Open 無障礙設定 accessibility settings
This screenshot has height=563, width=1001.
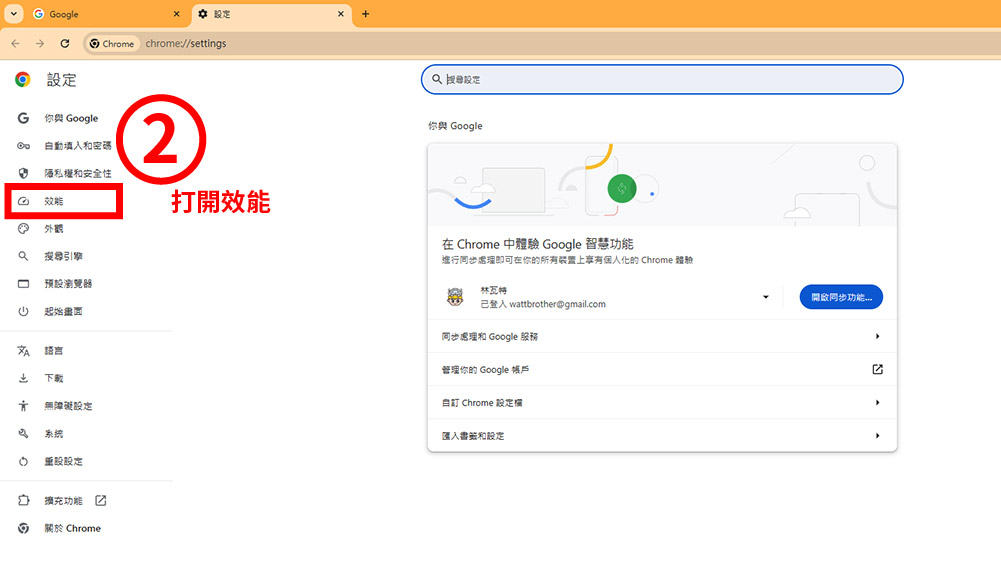68,406
